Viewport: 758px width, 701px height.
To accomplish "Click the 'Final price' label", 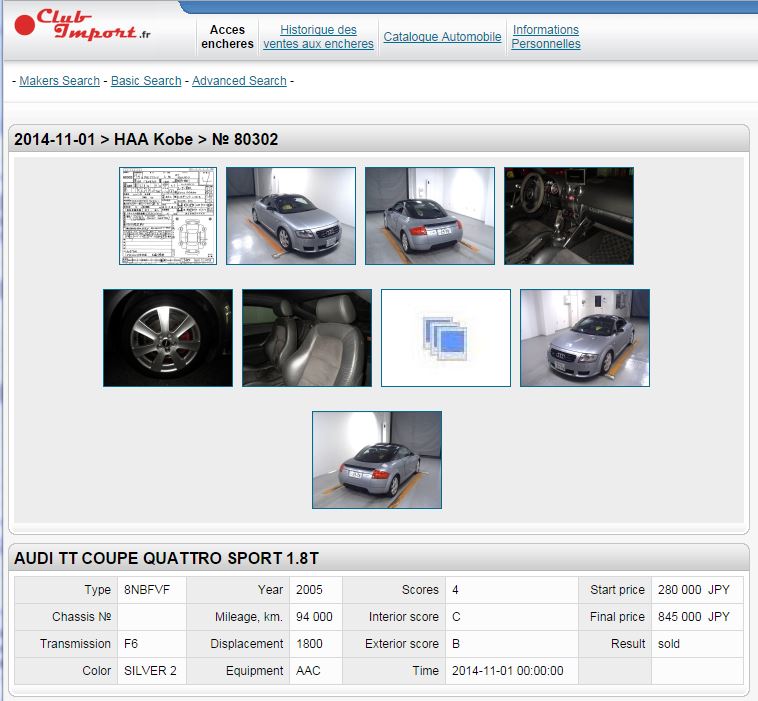I will pos(617,617).
